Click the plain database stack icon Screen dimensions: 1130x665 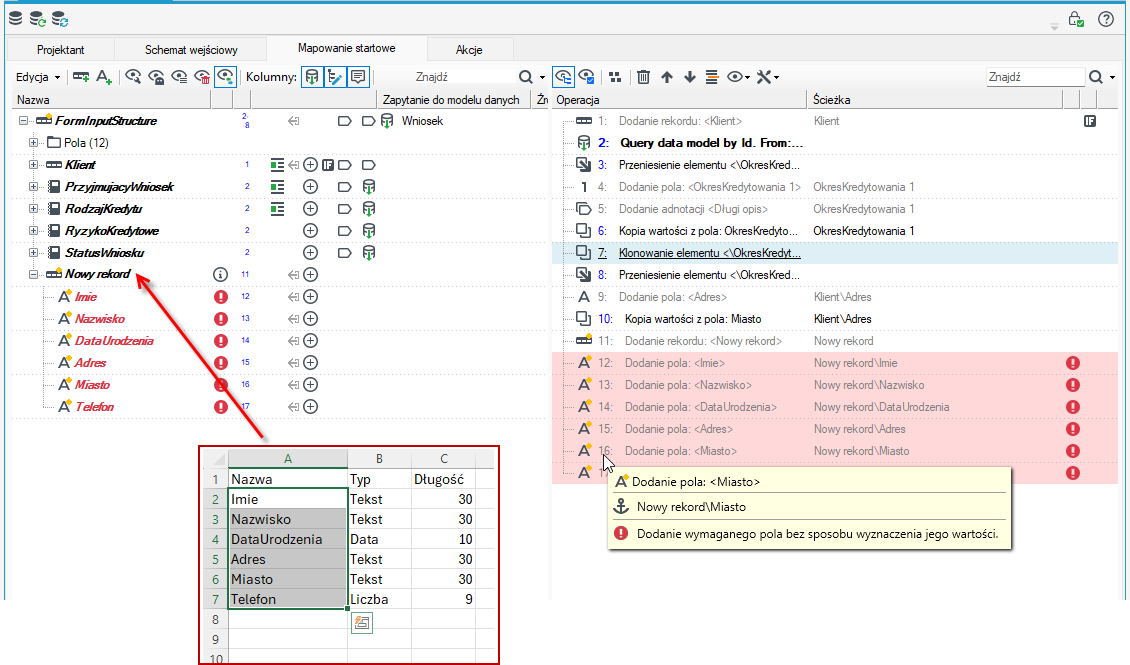(x=15, y=19)
